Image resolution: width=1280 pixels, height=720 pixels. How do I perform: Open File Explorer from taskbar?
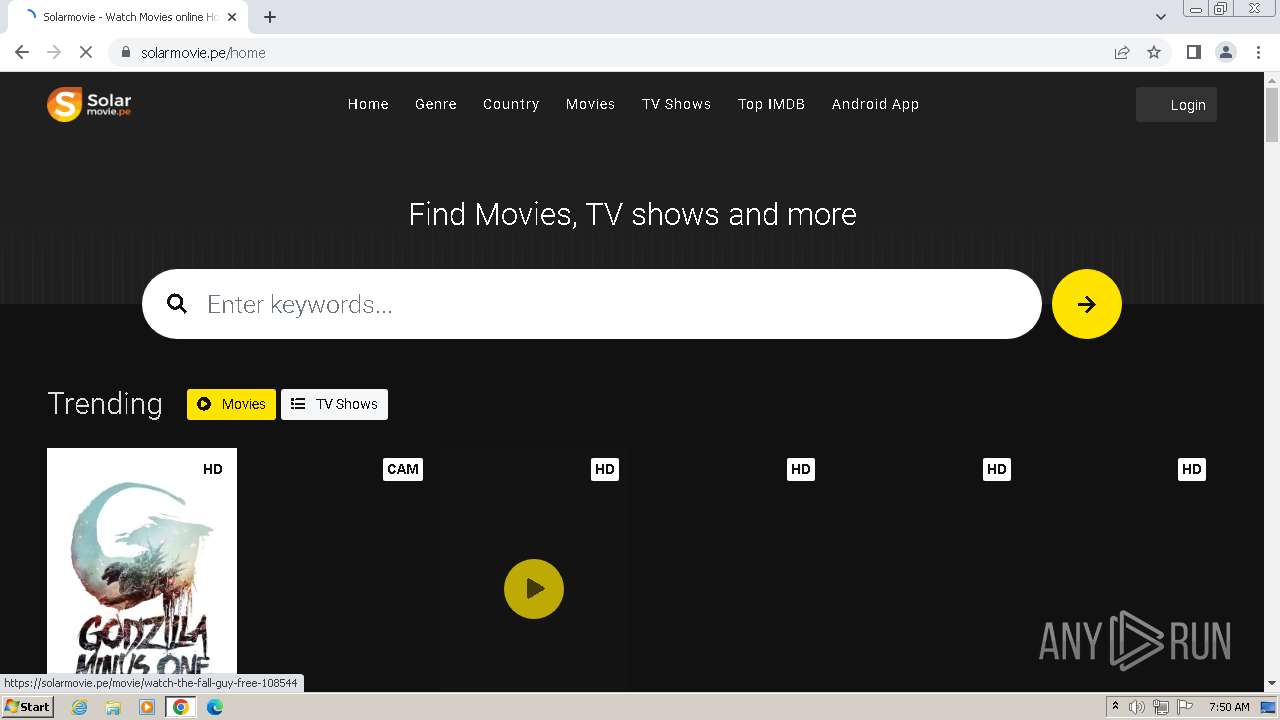(113, 707)
